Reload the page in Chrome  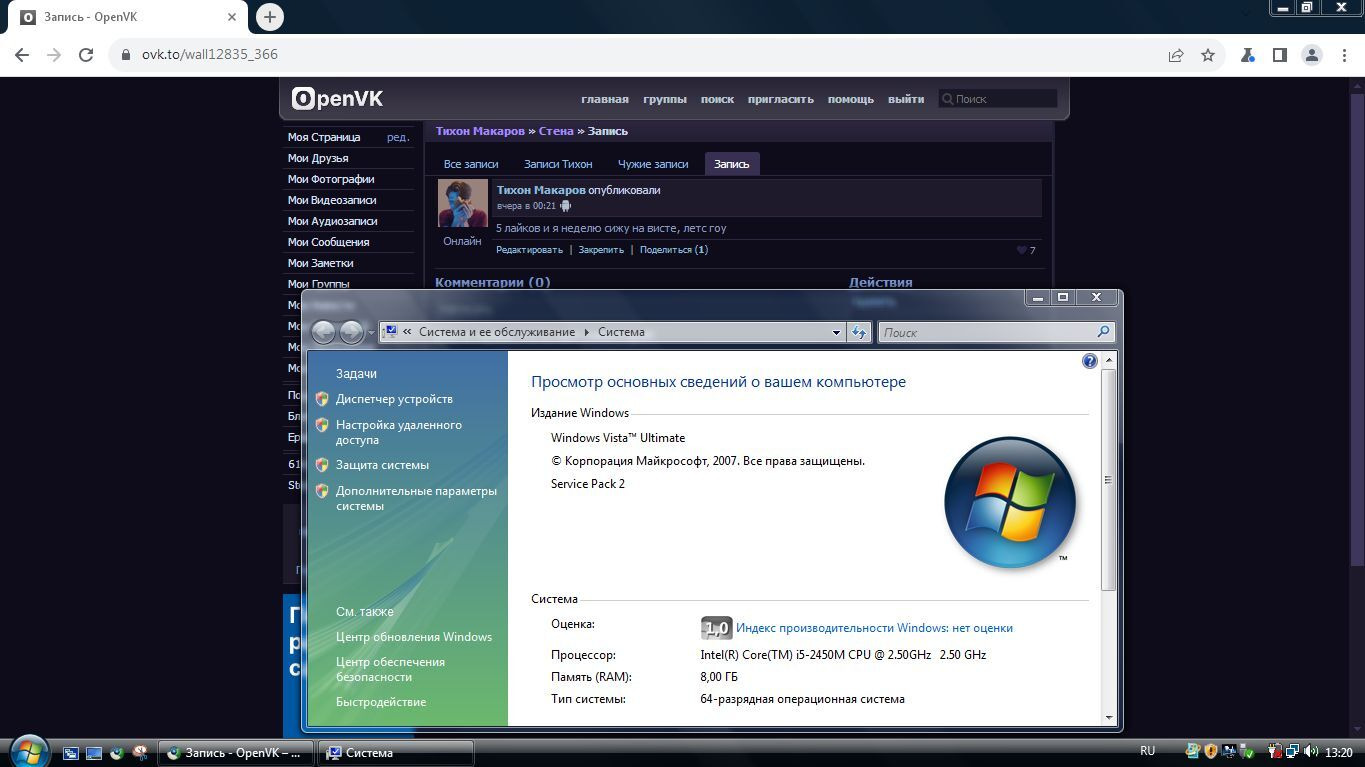(x=86, y=55)
